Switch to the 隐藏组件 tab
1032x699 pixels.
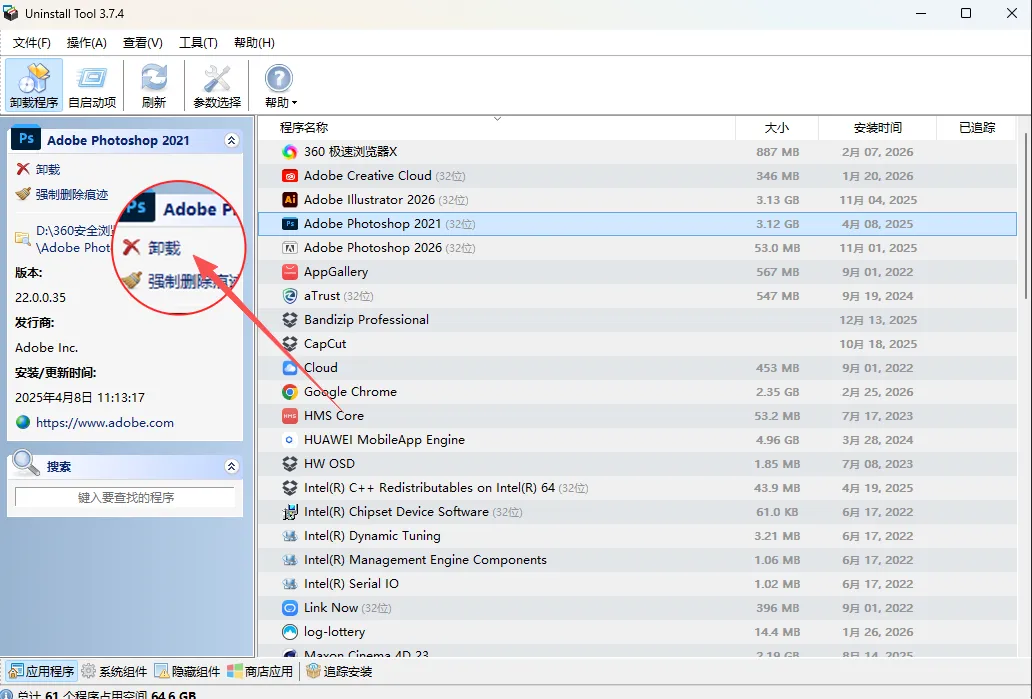188,671
